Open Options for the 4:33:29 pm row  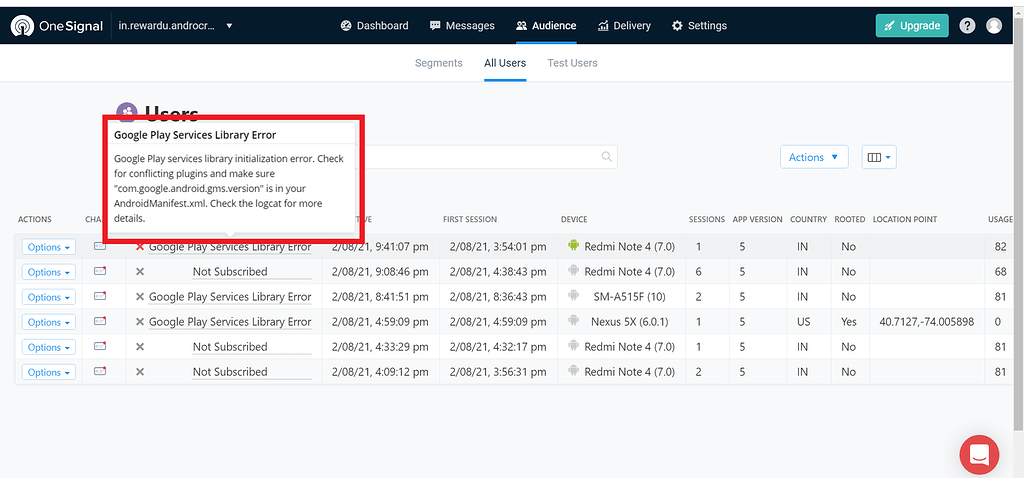pyautogui.click(x=49, y=347)
